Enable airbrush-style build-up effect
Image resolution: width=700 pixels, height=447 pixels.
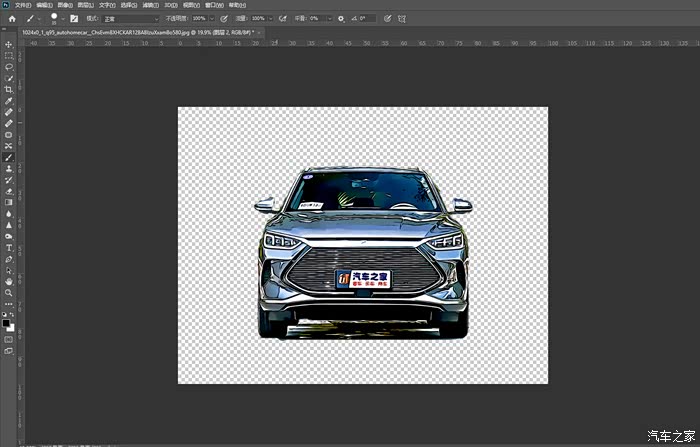[283, 18]
